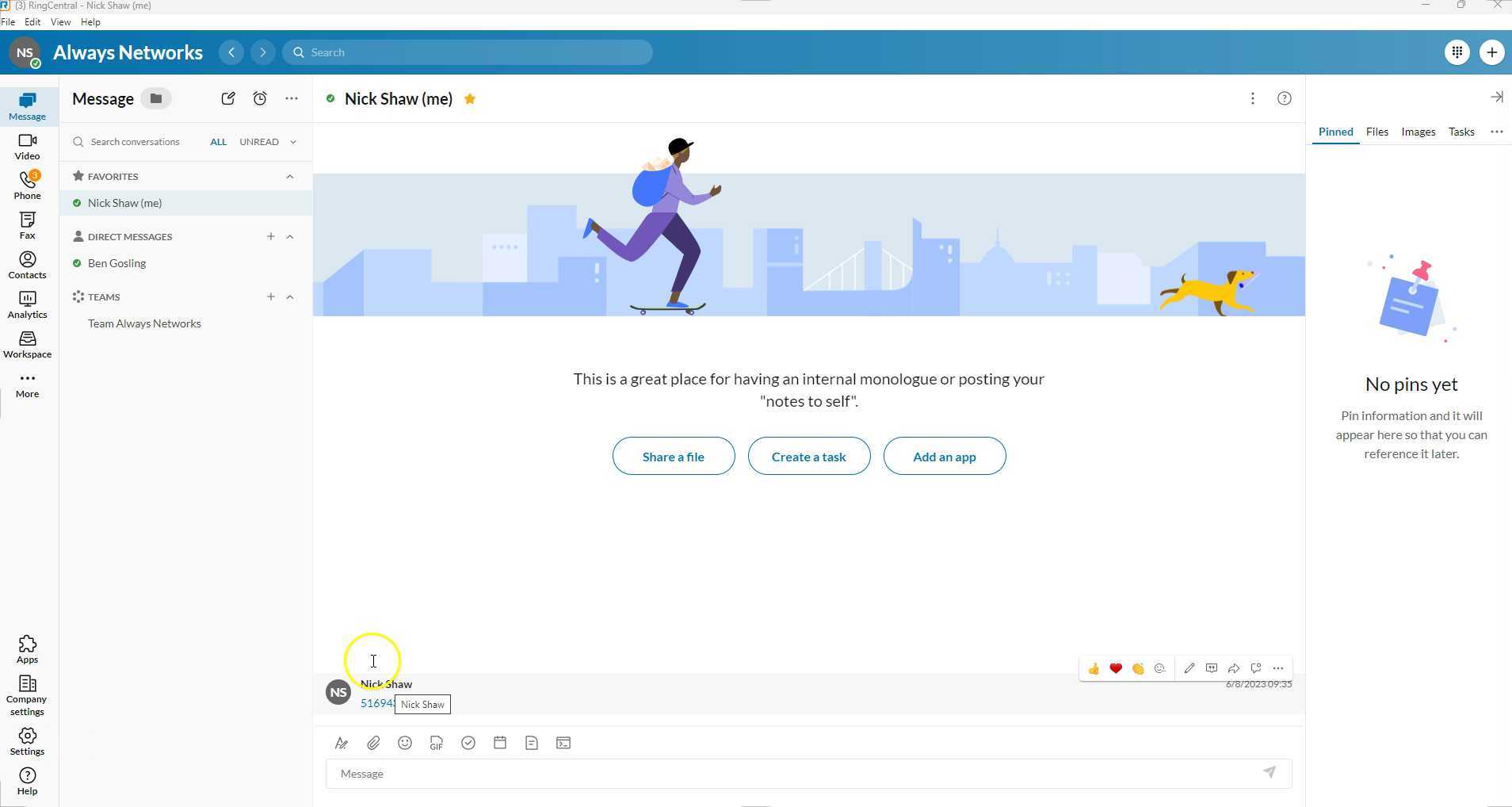Viewport: 1512px width, 807px height.
Task: Open the add reaction emoji picker
Action: point(1160,668)
